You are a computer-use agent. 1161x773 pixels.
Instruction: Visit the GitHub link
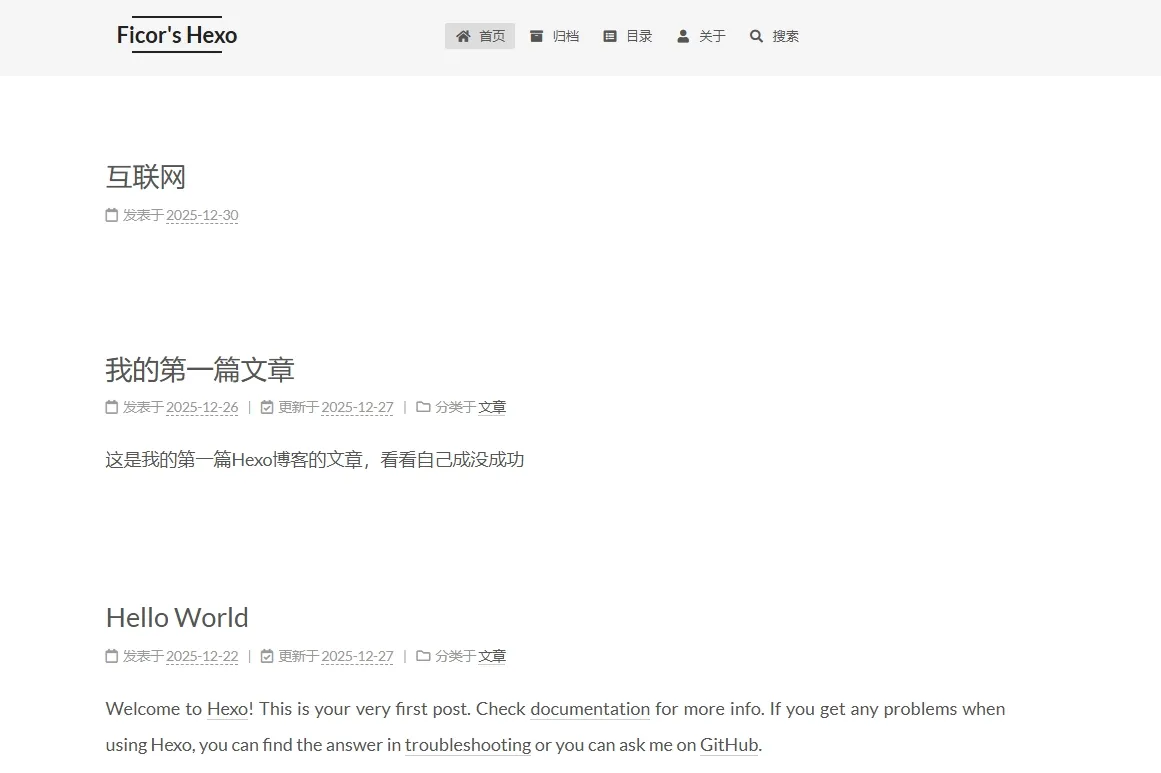point(729,745)
